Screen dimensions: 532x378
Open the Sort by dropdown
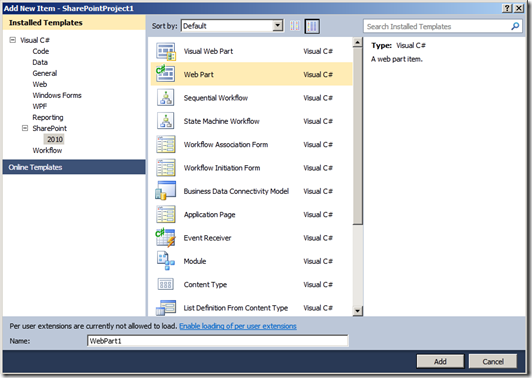tap(278, 25)
